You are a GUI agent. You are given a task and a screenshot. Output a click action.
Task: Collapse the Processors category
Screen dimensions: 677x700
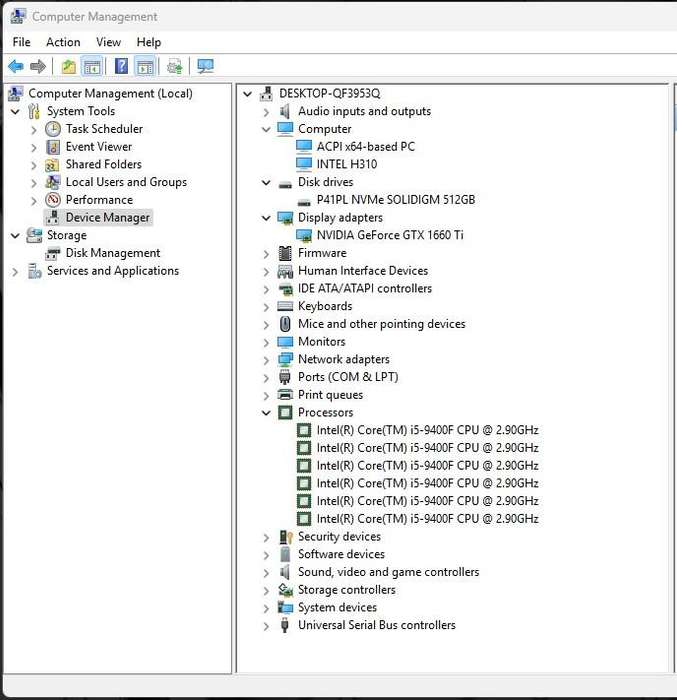coord(266,413)
